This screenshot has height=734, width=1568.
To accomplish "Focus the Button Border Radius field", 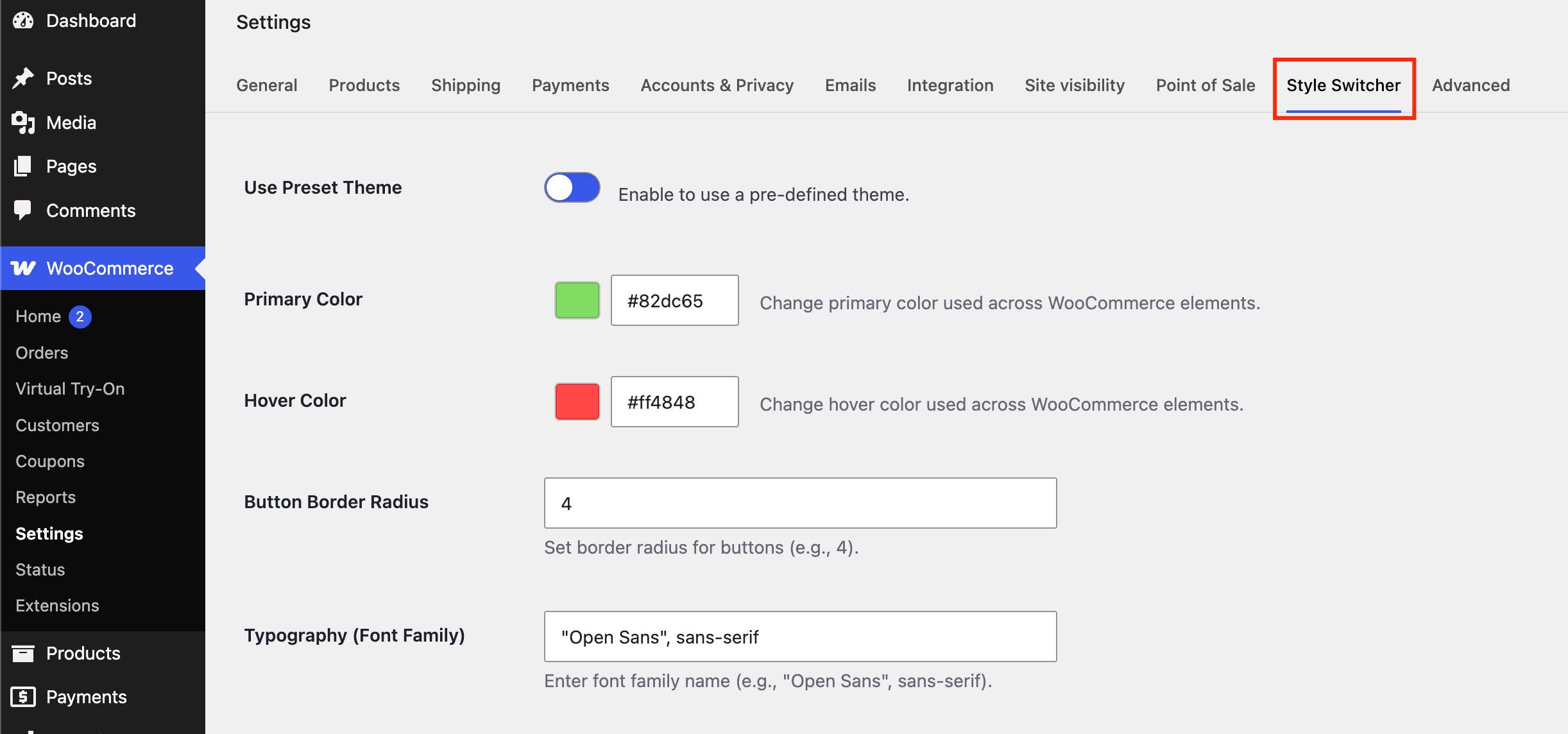I will (x=801, y=503).
